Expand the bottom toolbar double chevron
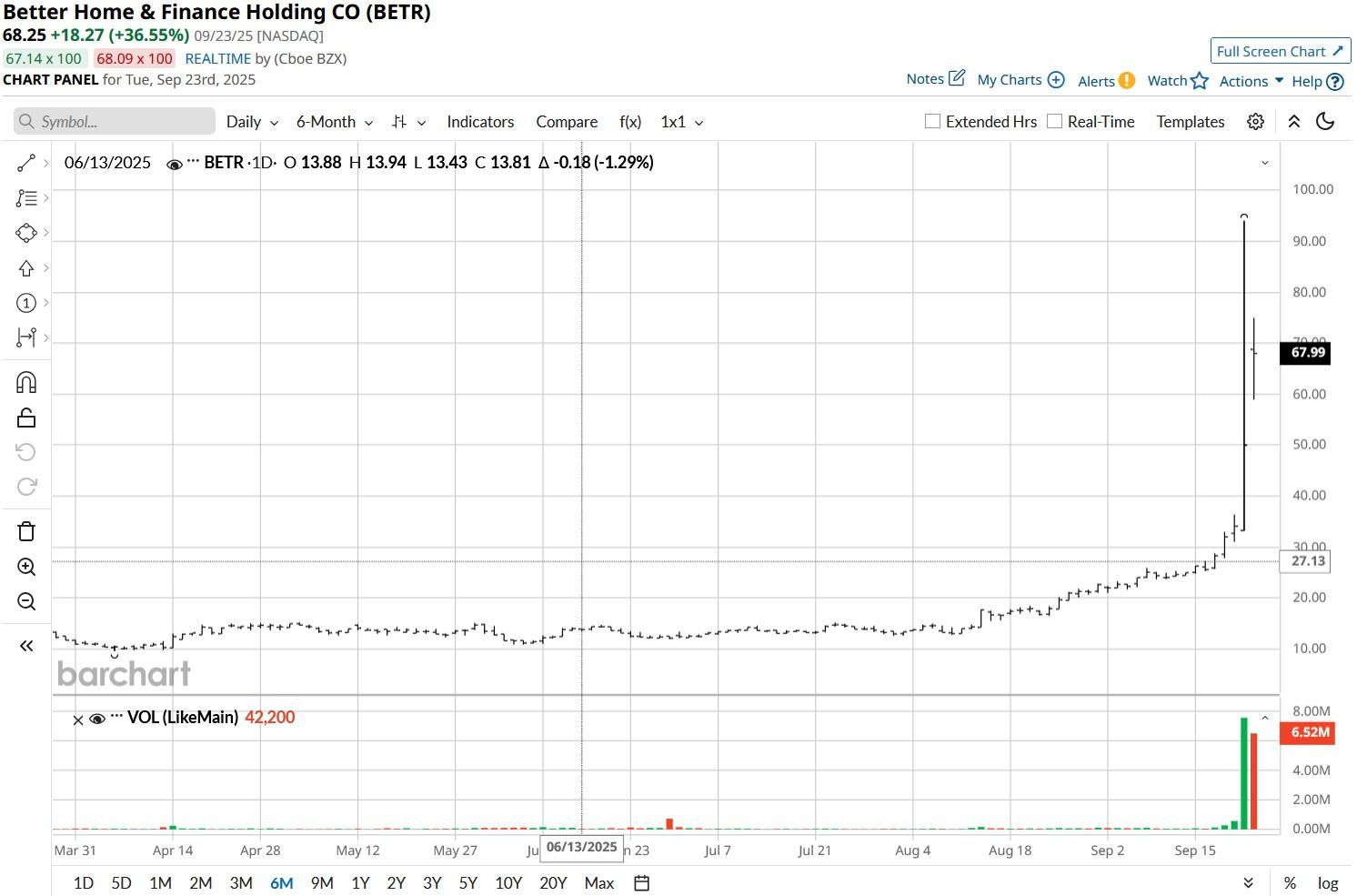Screen dimensions: 1357x896 [x=1248, y=883]
